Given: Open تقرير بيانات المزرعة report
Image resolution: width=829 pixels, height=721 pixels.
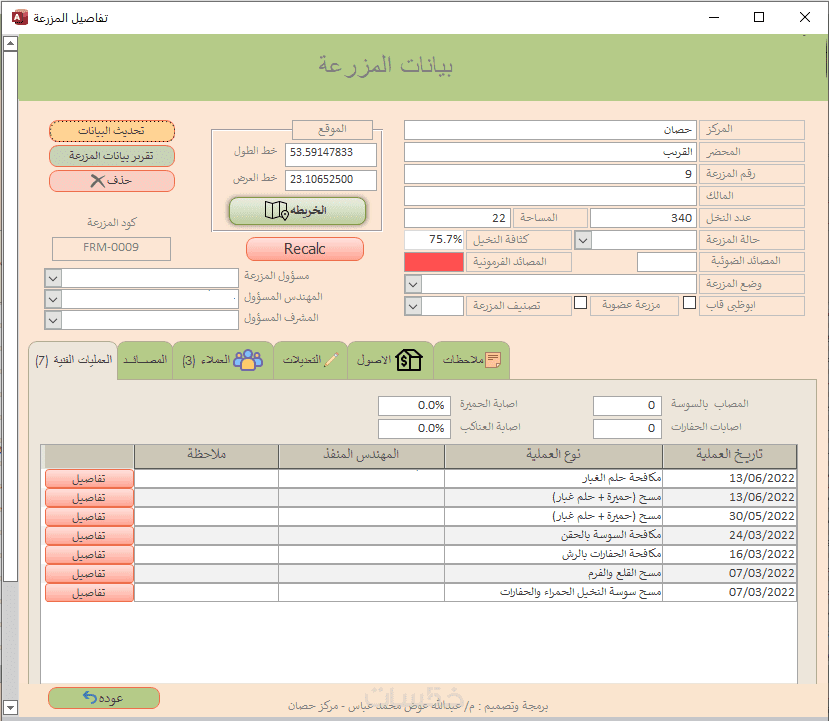Looking at the screenshot, I should [x=112, y=156].
